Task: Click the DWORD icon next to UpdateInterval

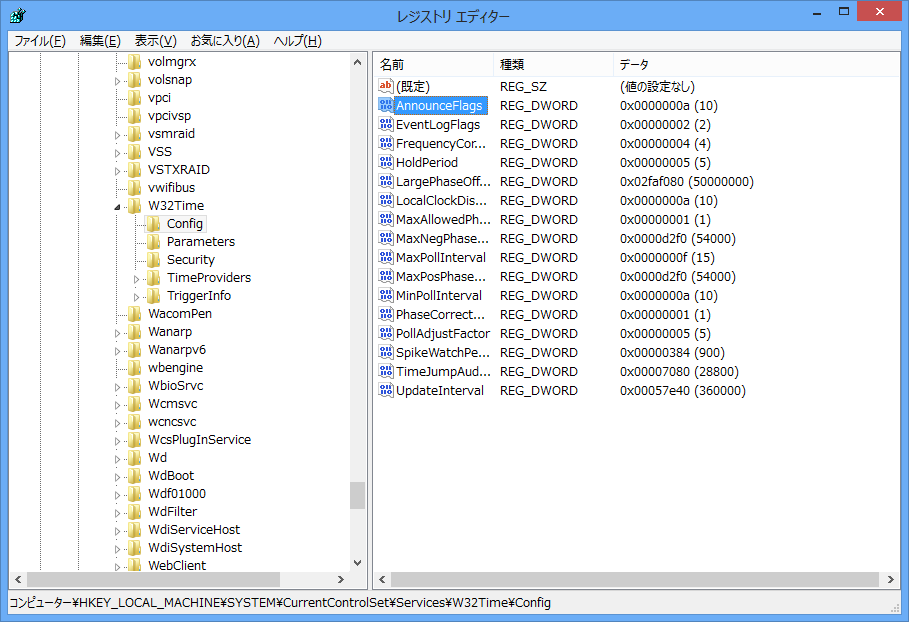Action: pos(386,390)
